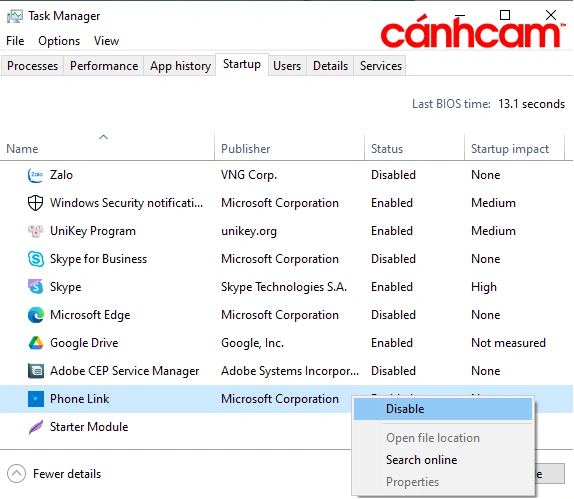Select the Microsoft Edge row name
The height and width of the screenshot is (499, 574).
tap(90, 315)
